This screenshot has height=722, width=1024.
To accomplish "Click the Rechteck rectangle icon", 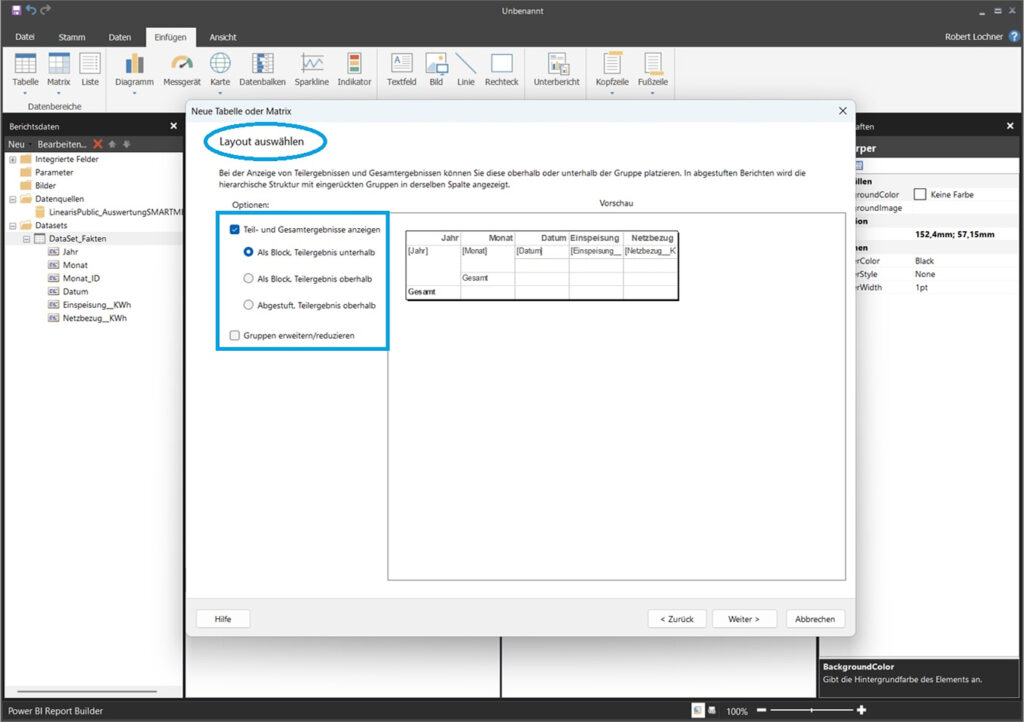I will (501, 64).
